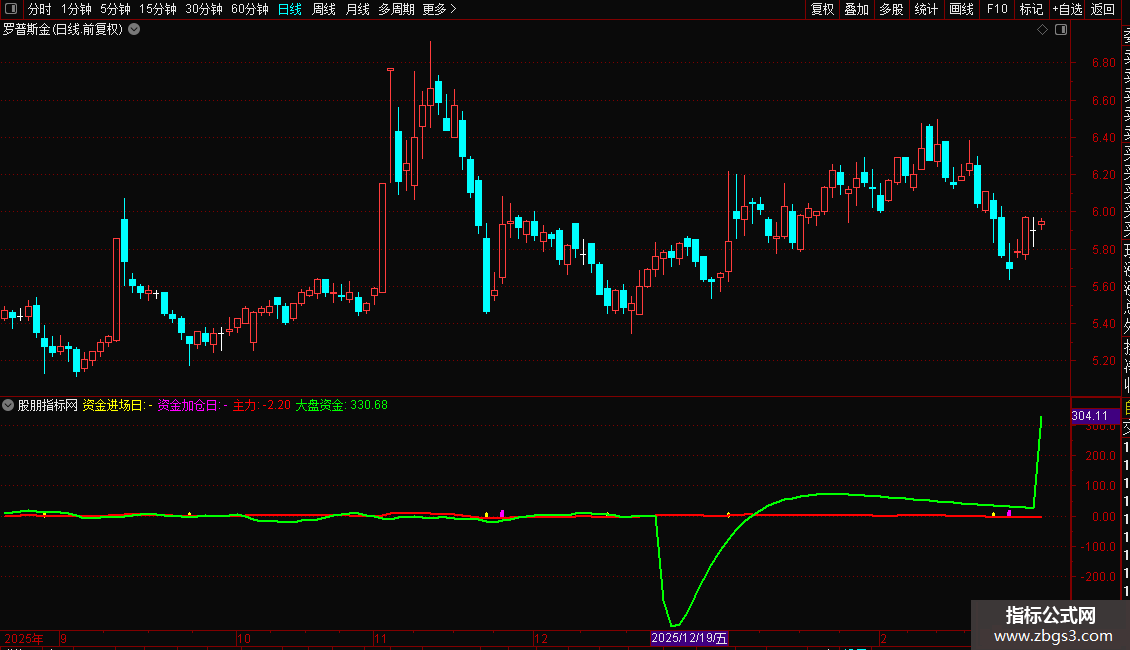Screen dimensions: 1130x650
Task: Click the 2025/12/19/五 date marker
Action: tap(689, 638)
